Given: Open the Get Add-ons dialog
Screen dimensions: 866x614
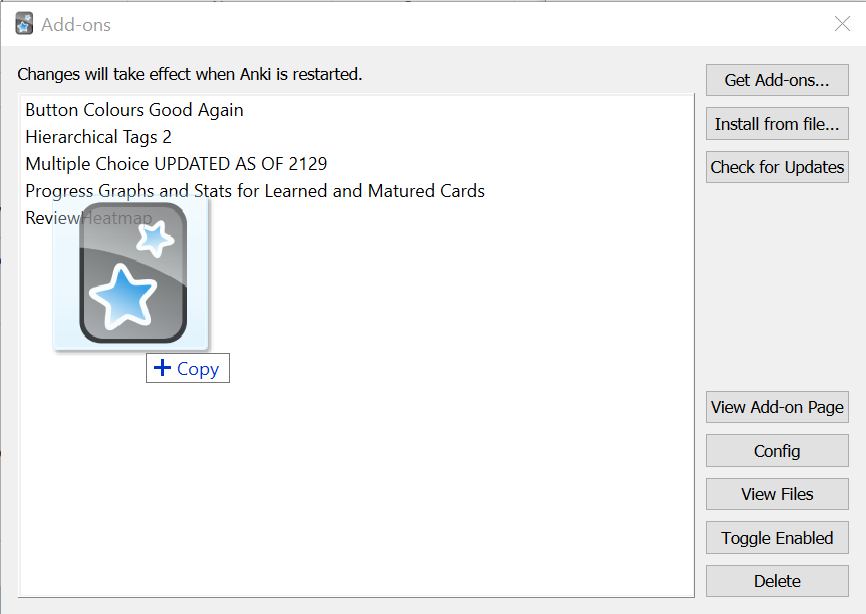Looking at the screenshot, I should 777,80.
